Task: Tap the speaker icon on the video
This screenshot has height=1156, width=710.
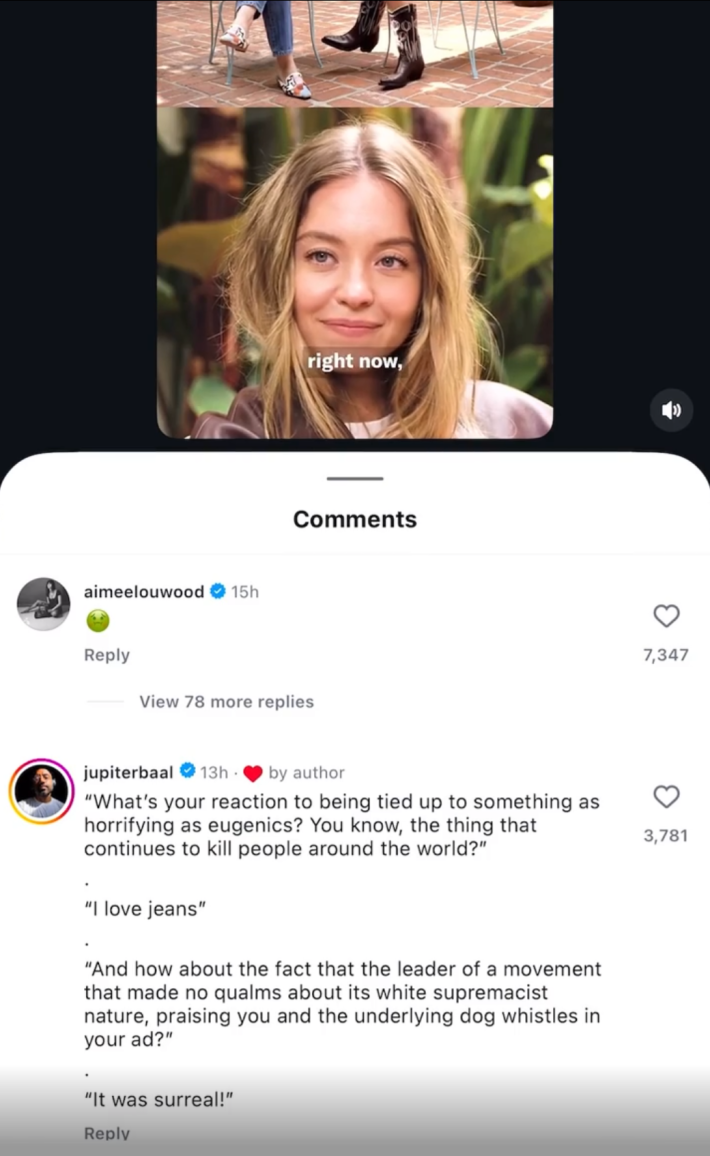Action: coord(671,410)
